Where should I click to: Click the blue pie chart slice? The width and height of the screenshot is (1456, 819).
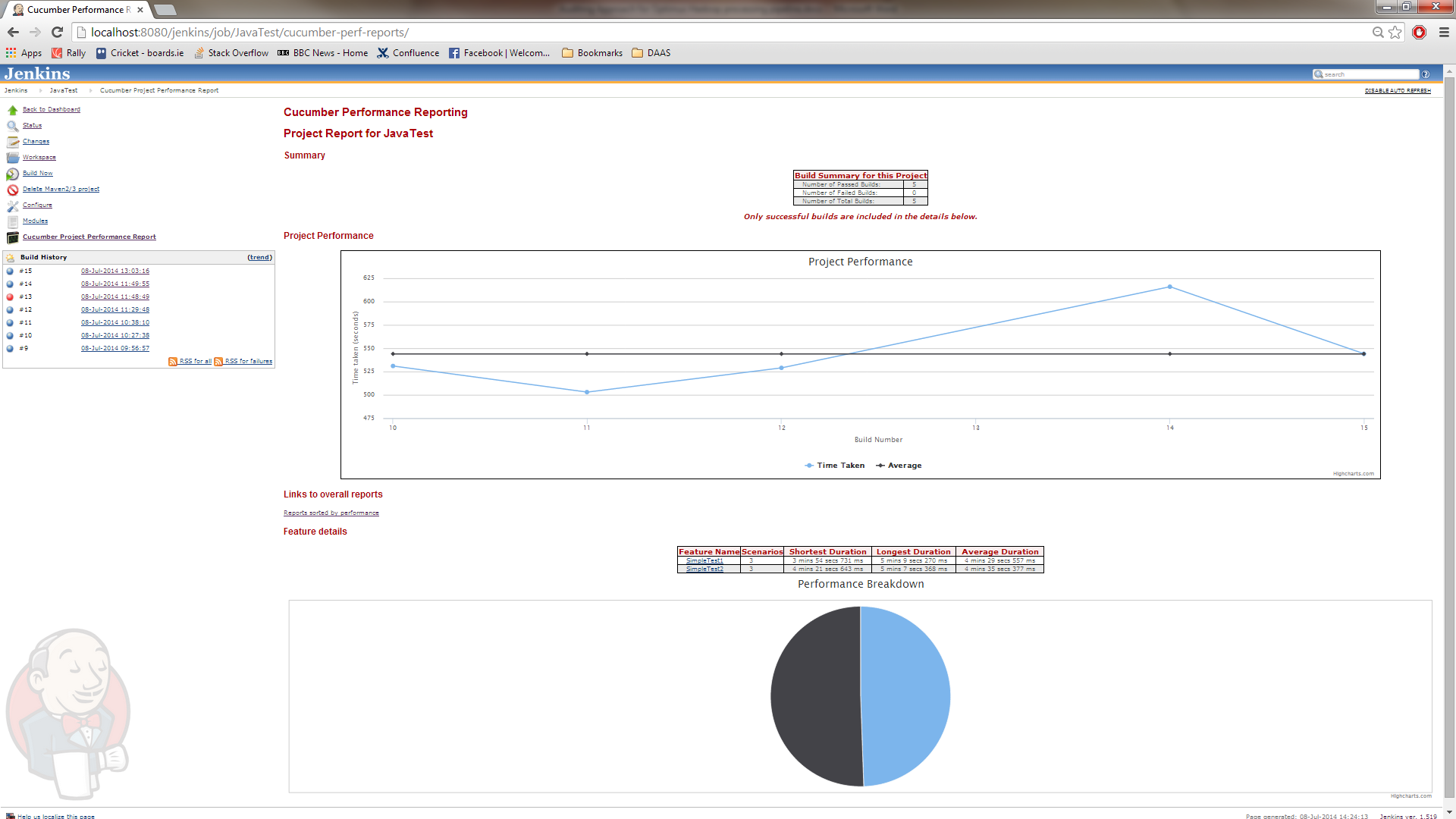906,696
